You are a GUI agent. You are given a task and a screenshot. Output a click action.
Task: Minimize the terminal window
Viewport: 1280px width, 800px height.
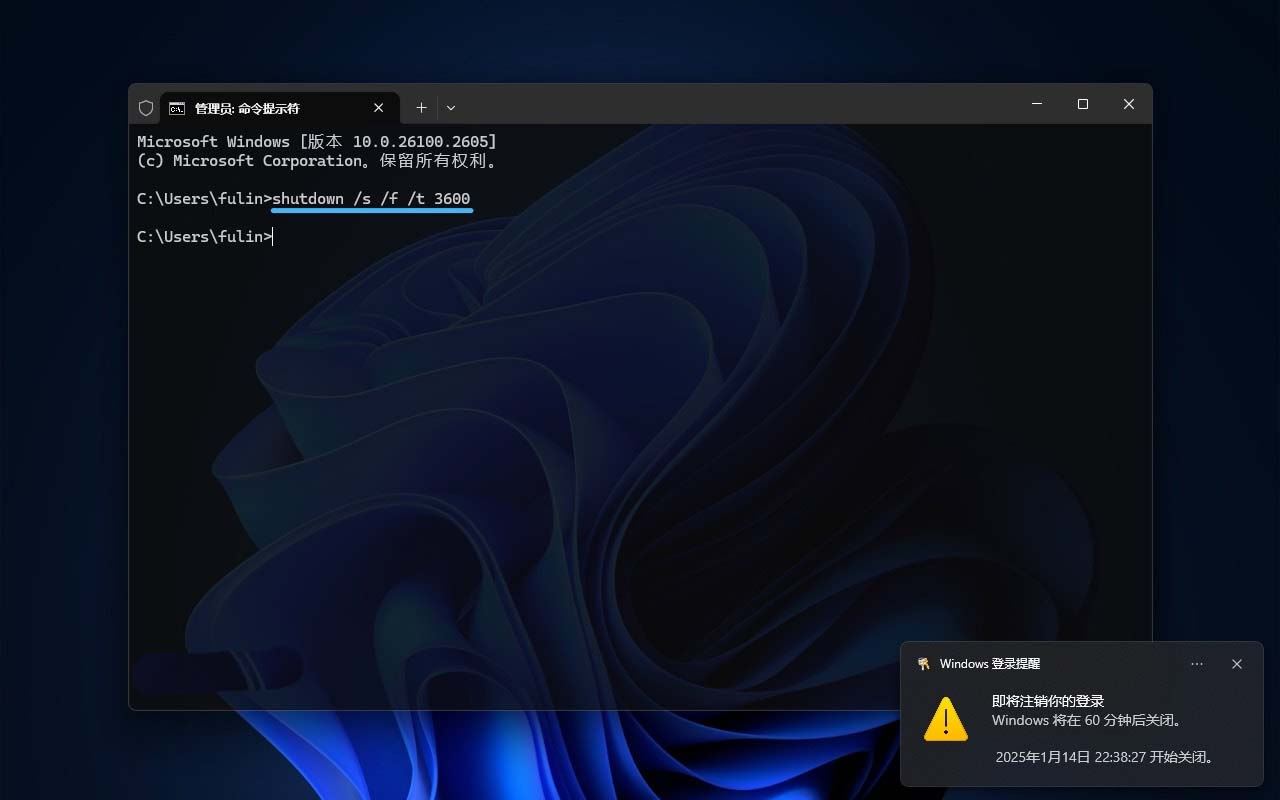(x=1037, y=104)
